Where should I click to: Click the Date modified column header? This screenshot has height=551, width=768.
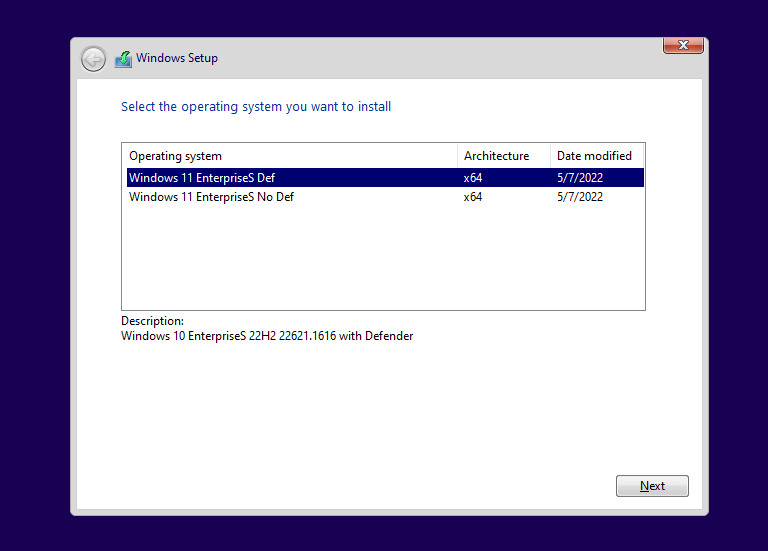click(x=597, y=156)
